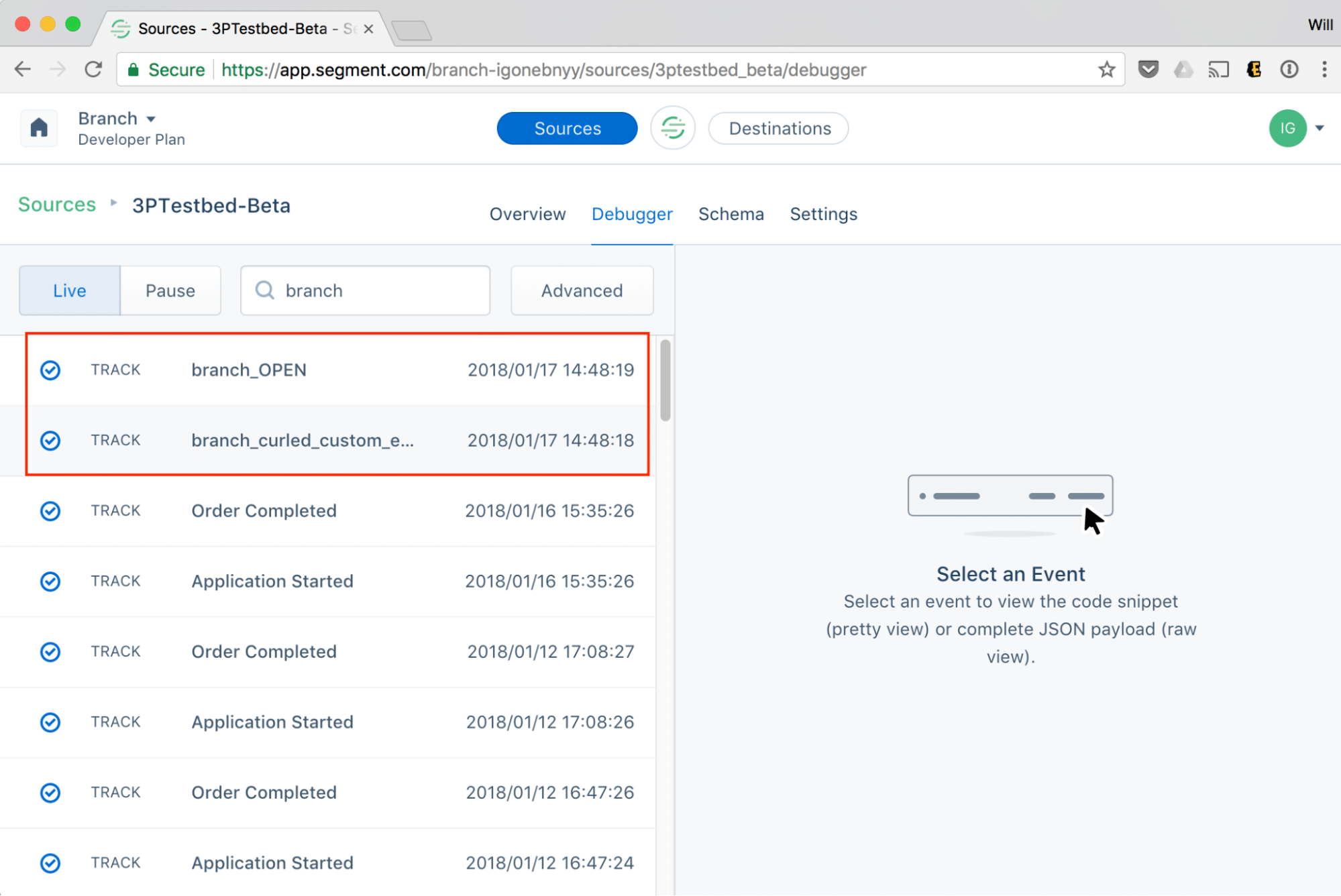The height and width of the screenshot is (896, 1341).
Task: Toggle the Live event stream mode
Action: (70, 290)
